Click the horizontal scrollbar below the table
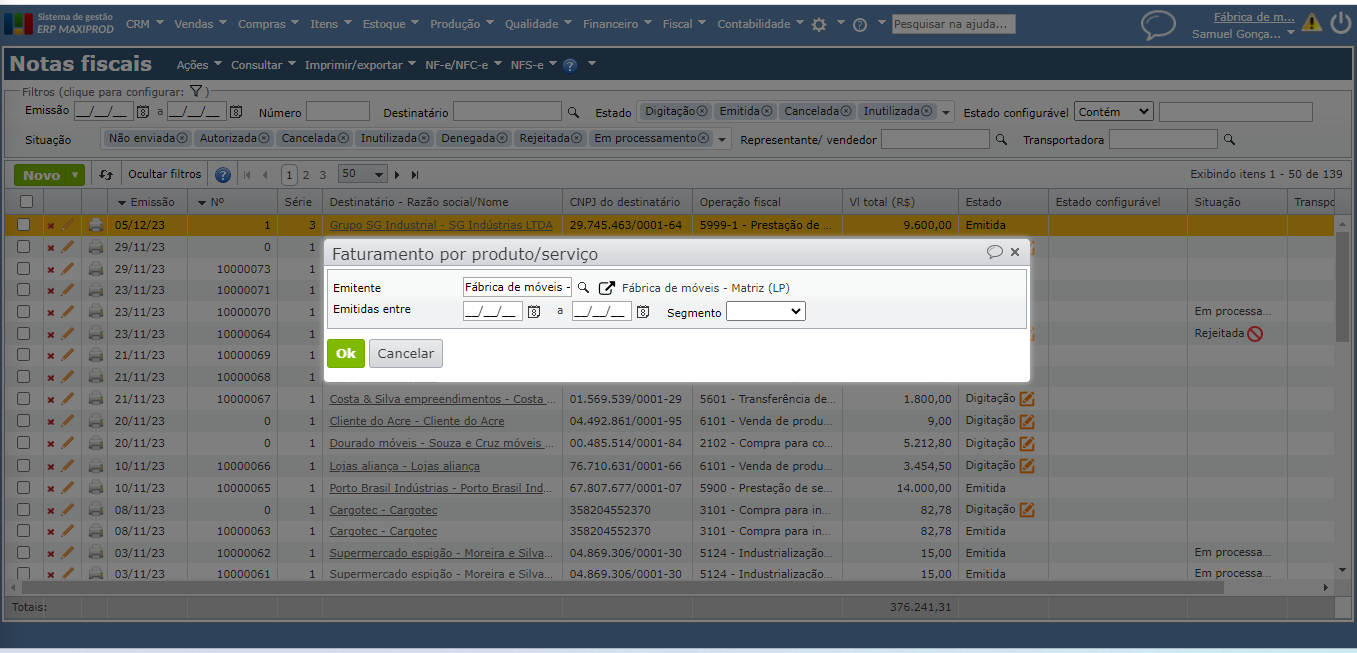Image resolution: width=1357 pixels, height=653 pixels. (622, 587)
